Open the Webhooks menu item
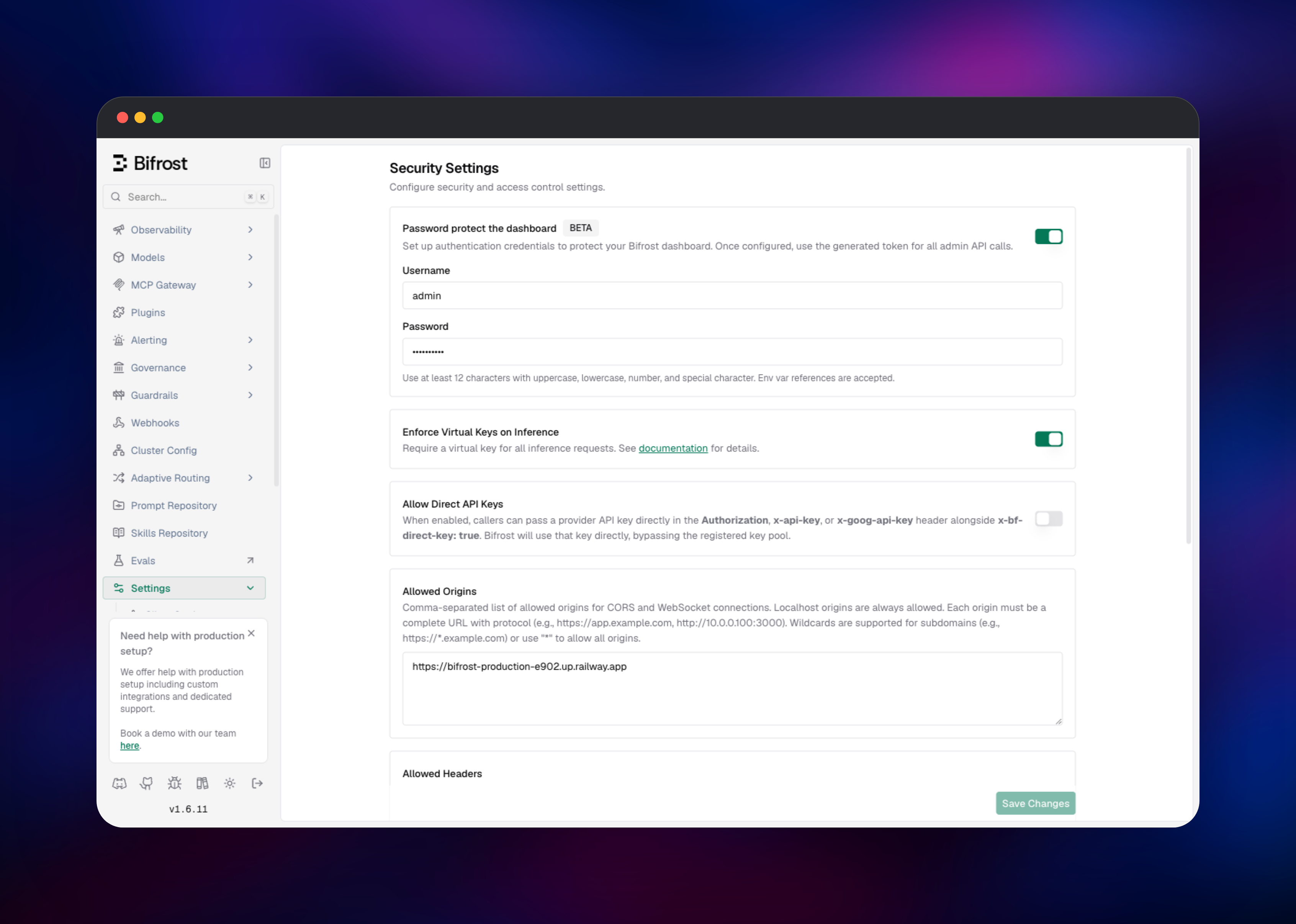The image size is (1296, 924). point(184,423)
